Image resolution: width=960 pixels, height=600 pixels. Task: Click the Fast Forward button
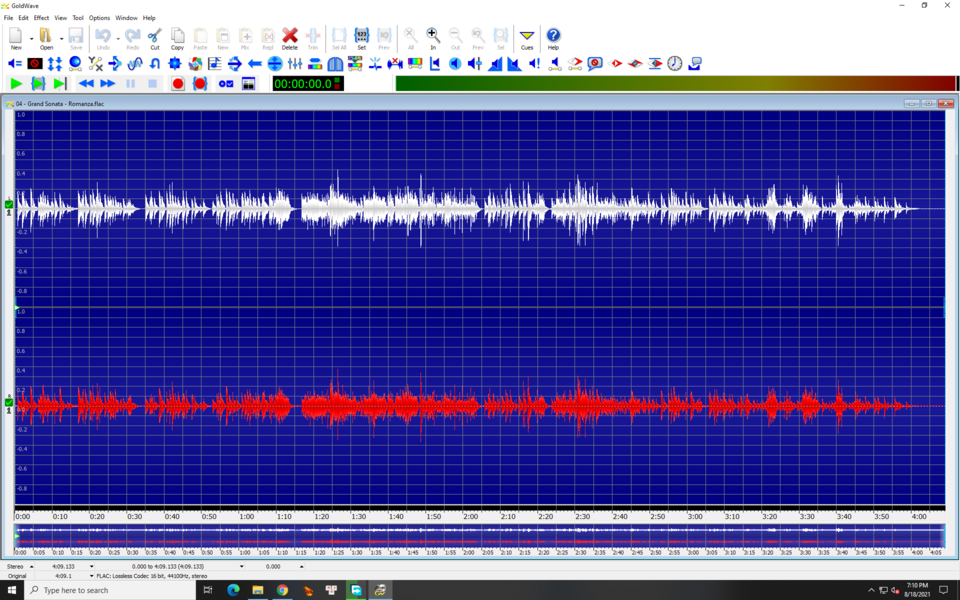[108, 84]
